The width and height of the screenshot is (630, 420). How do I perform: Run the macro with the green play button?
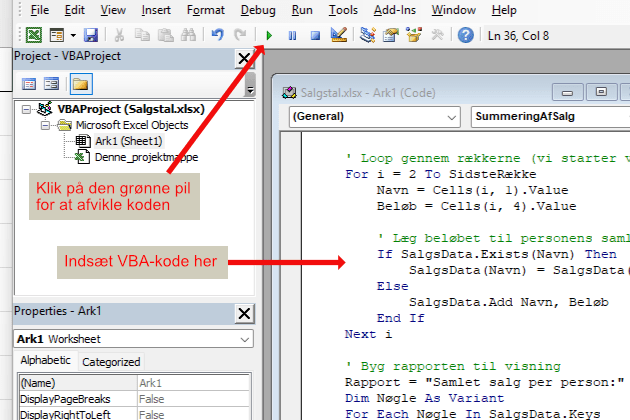point(269,35)
